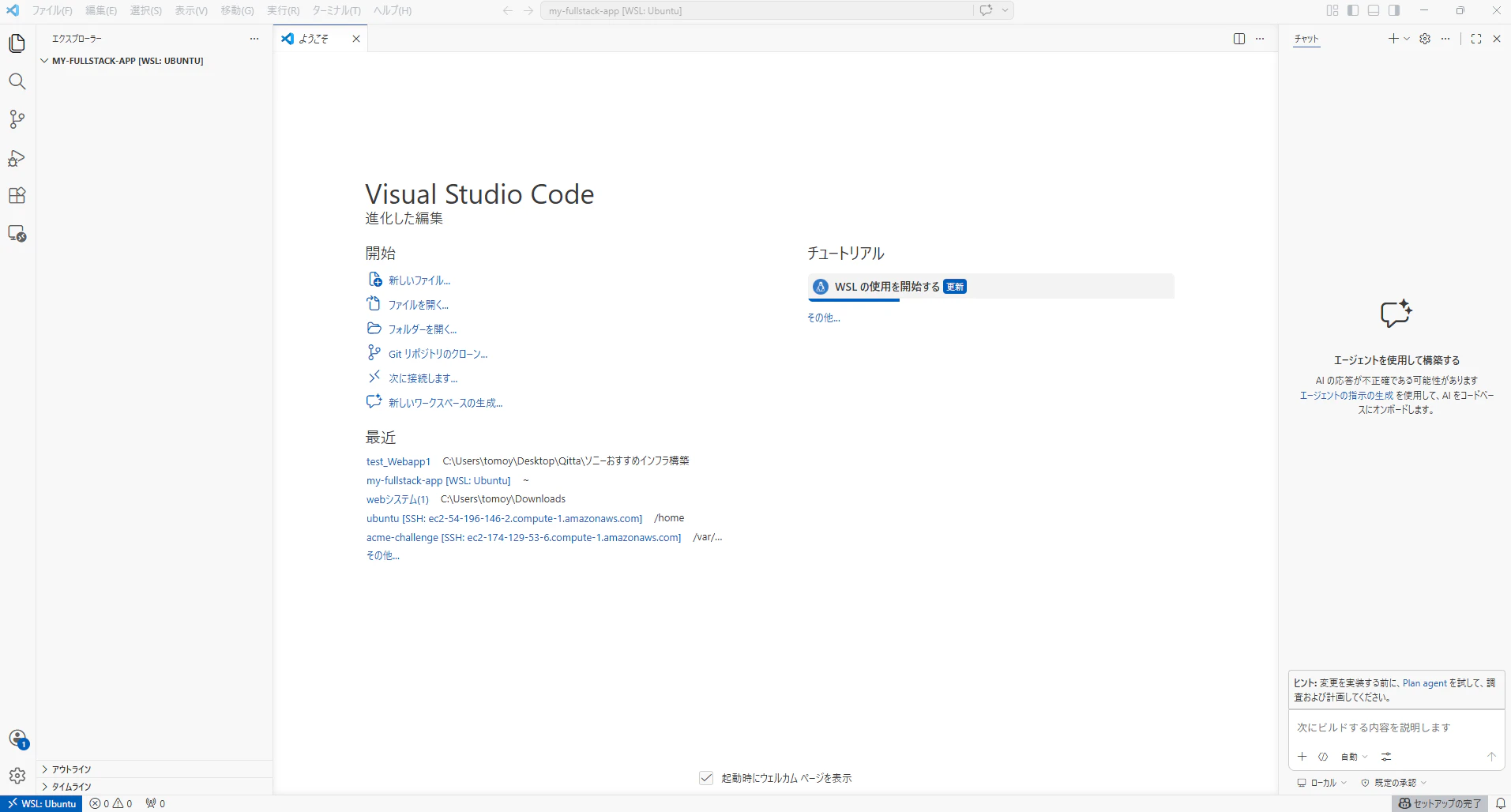
Task: Open the 既定の承認 dropdown
Action: (x=1394, y=783)
